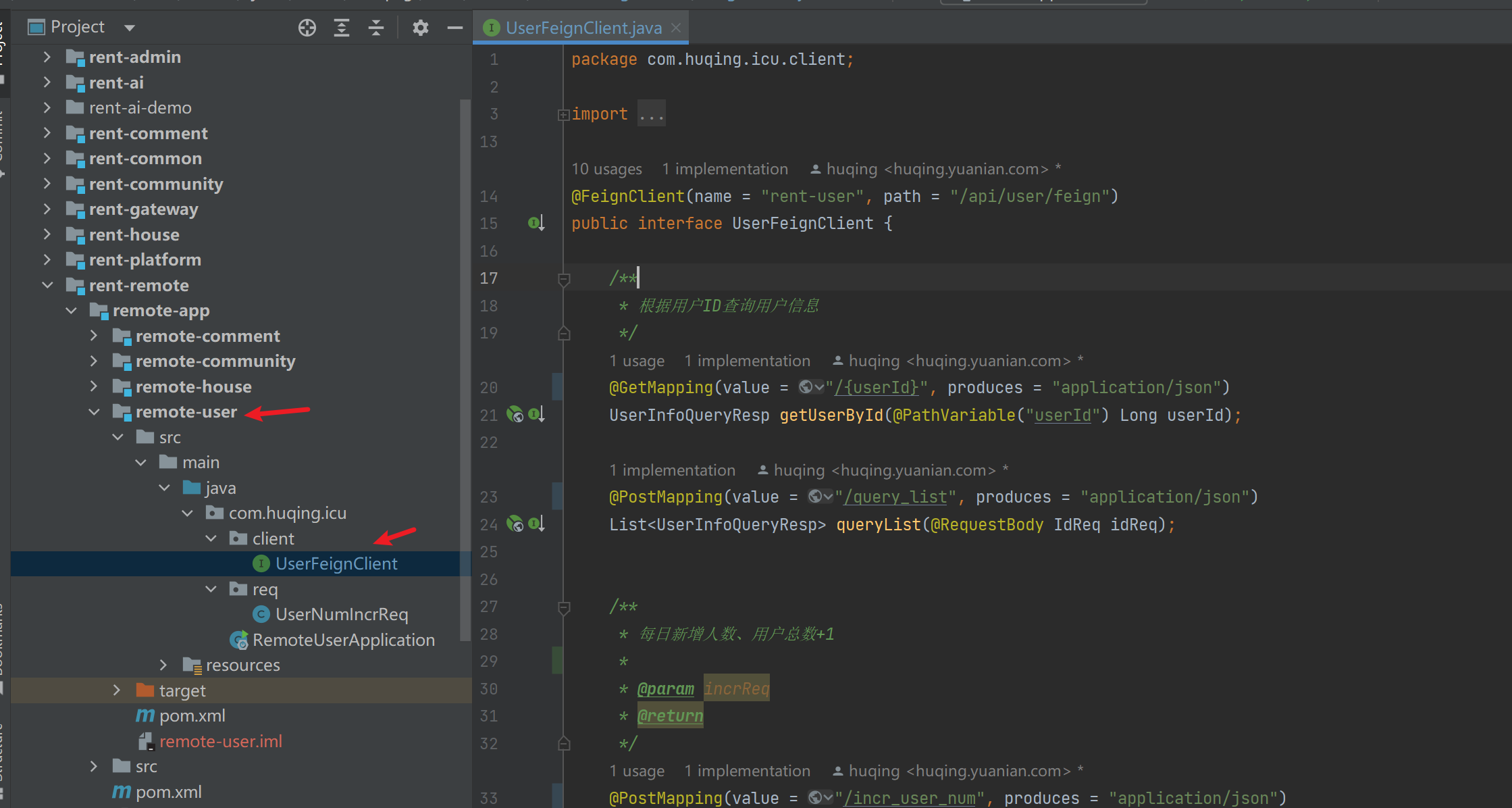The height and width of the screenshot is (808, 1512).
Task: Hide the Project tool window
Action: (x=454, y=28)
